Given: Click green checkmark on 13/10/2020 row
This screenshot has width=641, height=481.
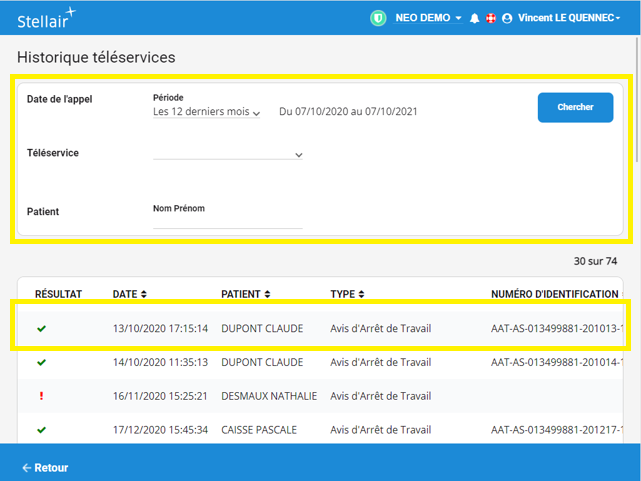Looking at the screenshot, I should 41,328.
